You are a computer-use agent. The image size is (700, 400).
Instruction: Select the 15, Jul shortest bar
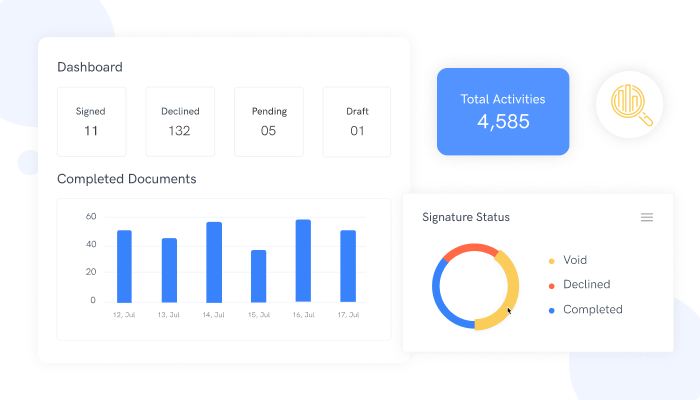[258, 276]
